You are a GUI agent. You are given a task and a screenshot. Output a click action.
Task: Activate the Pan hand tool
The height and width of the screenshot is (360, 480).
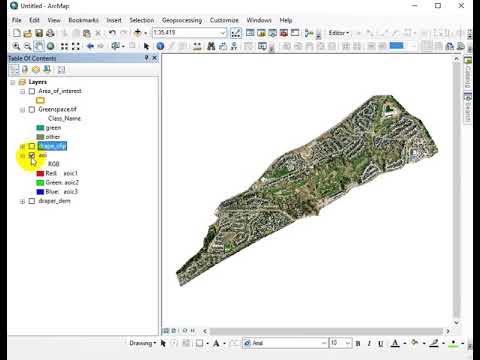coord(39,46)
